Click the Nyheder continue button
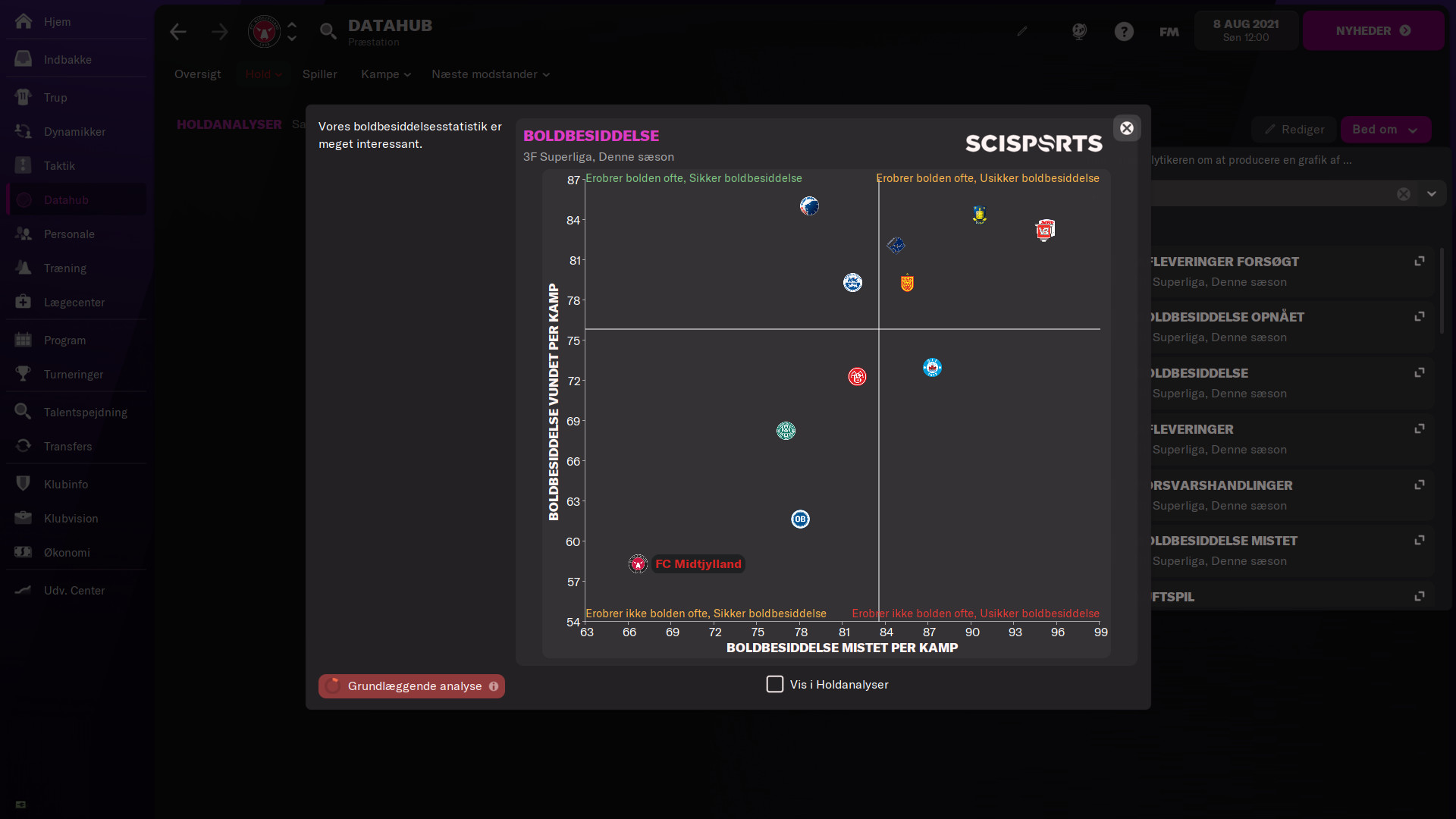This screenshot has width=1456, height=819. pyautogui.click(x=1373, y=31)
